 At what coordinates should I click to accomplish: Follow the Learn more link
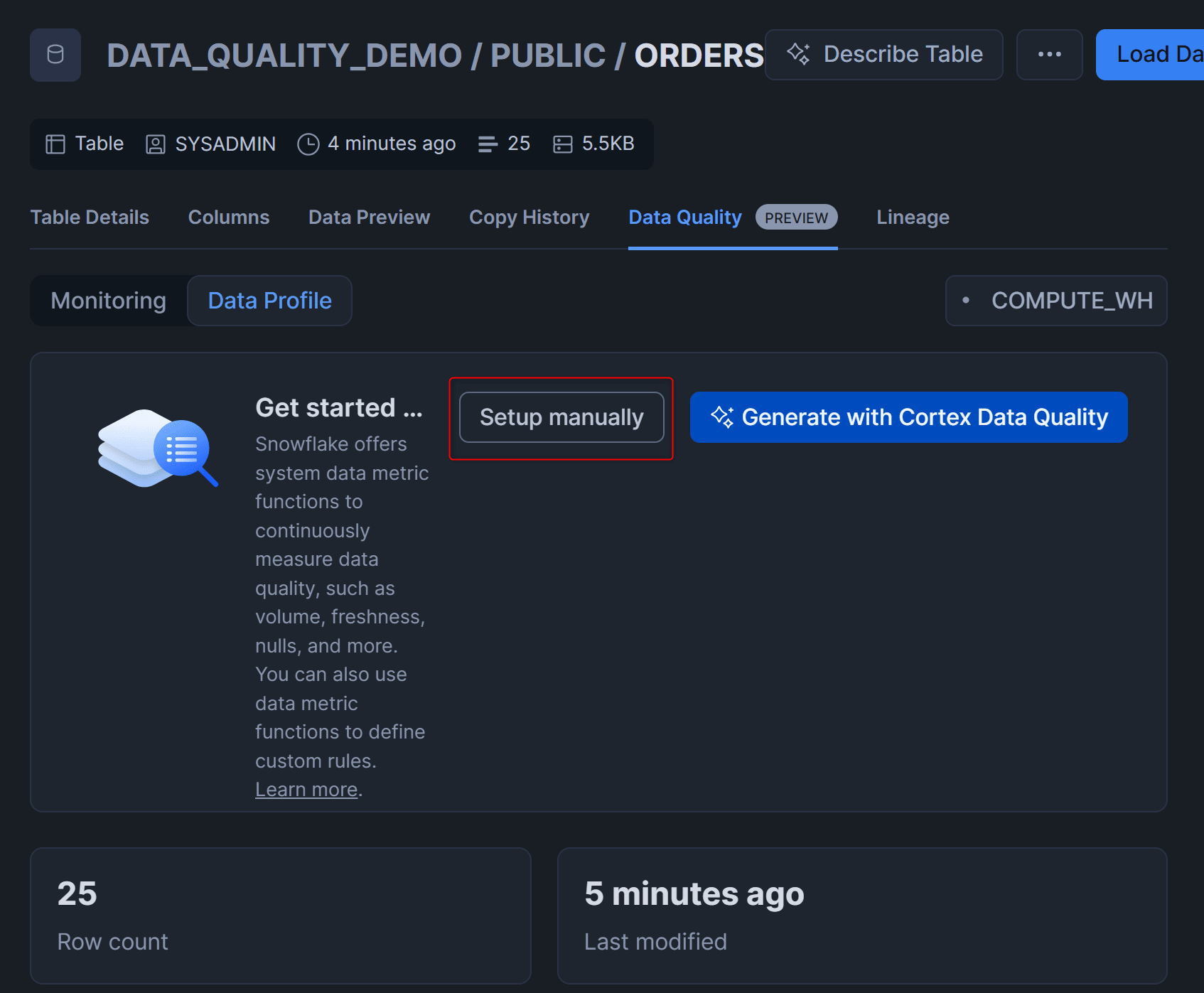306,790
